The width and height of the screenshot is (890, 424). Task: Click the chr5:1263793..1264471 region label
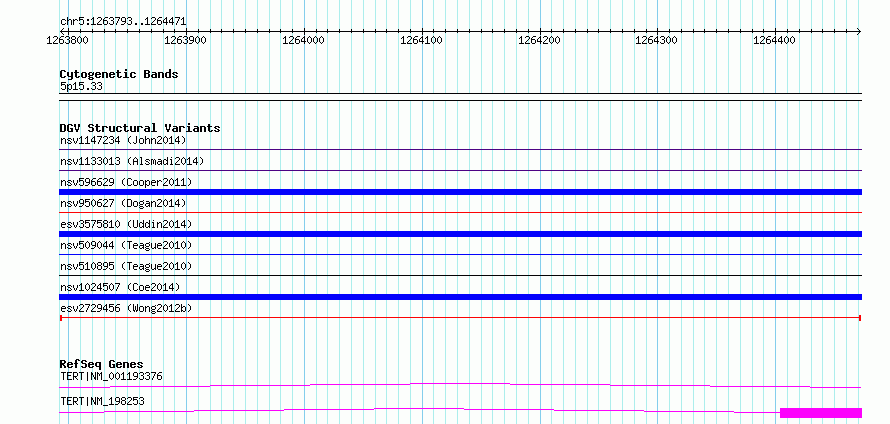click(123, 22)
